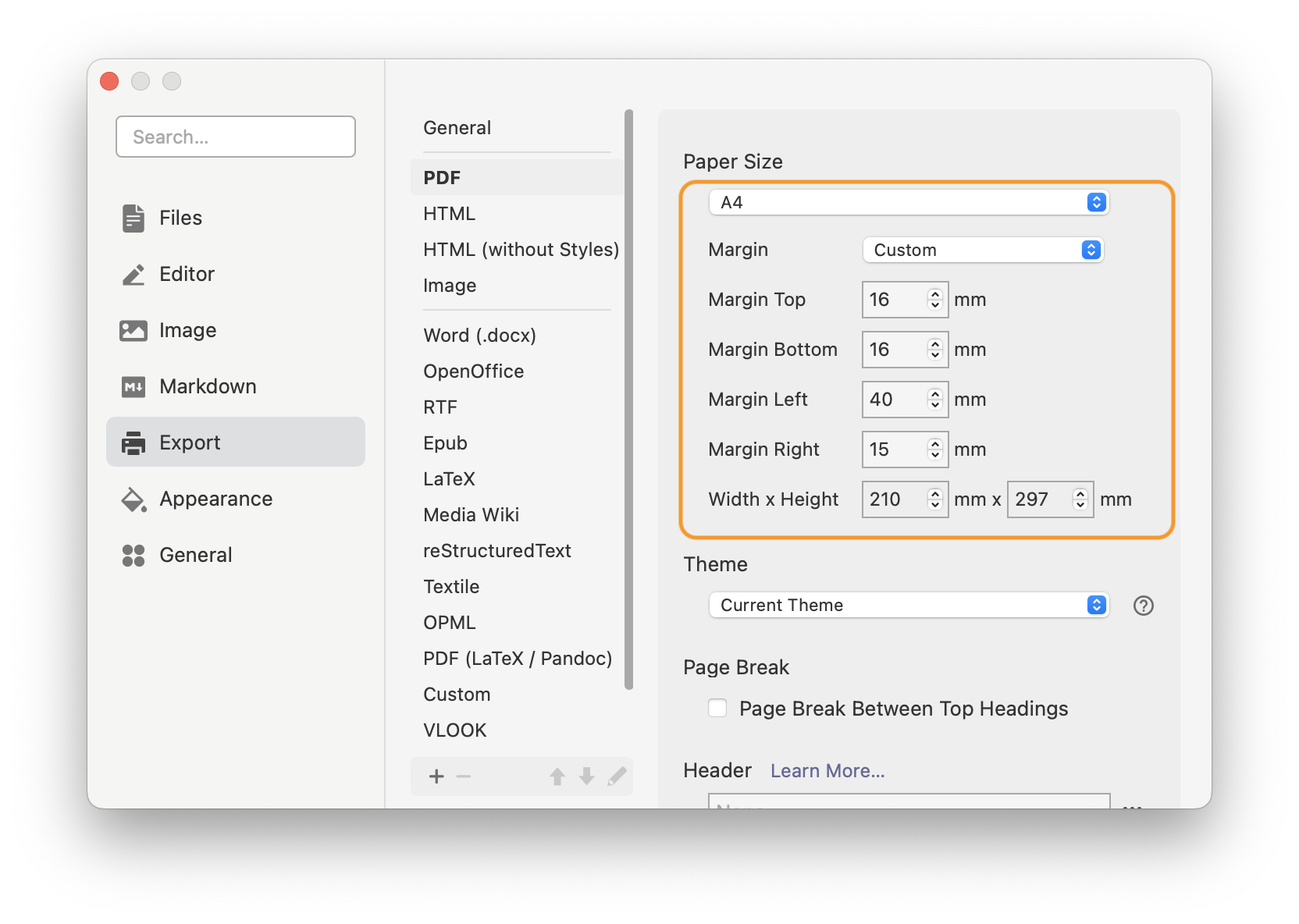Image resolution: width=1299 pixels, height=924 pixels.
Task: Click the Margin Top stepper arrows
Action: click(x=934, y=300)
